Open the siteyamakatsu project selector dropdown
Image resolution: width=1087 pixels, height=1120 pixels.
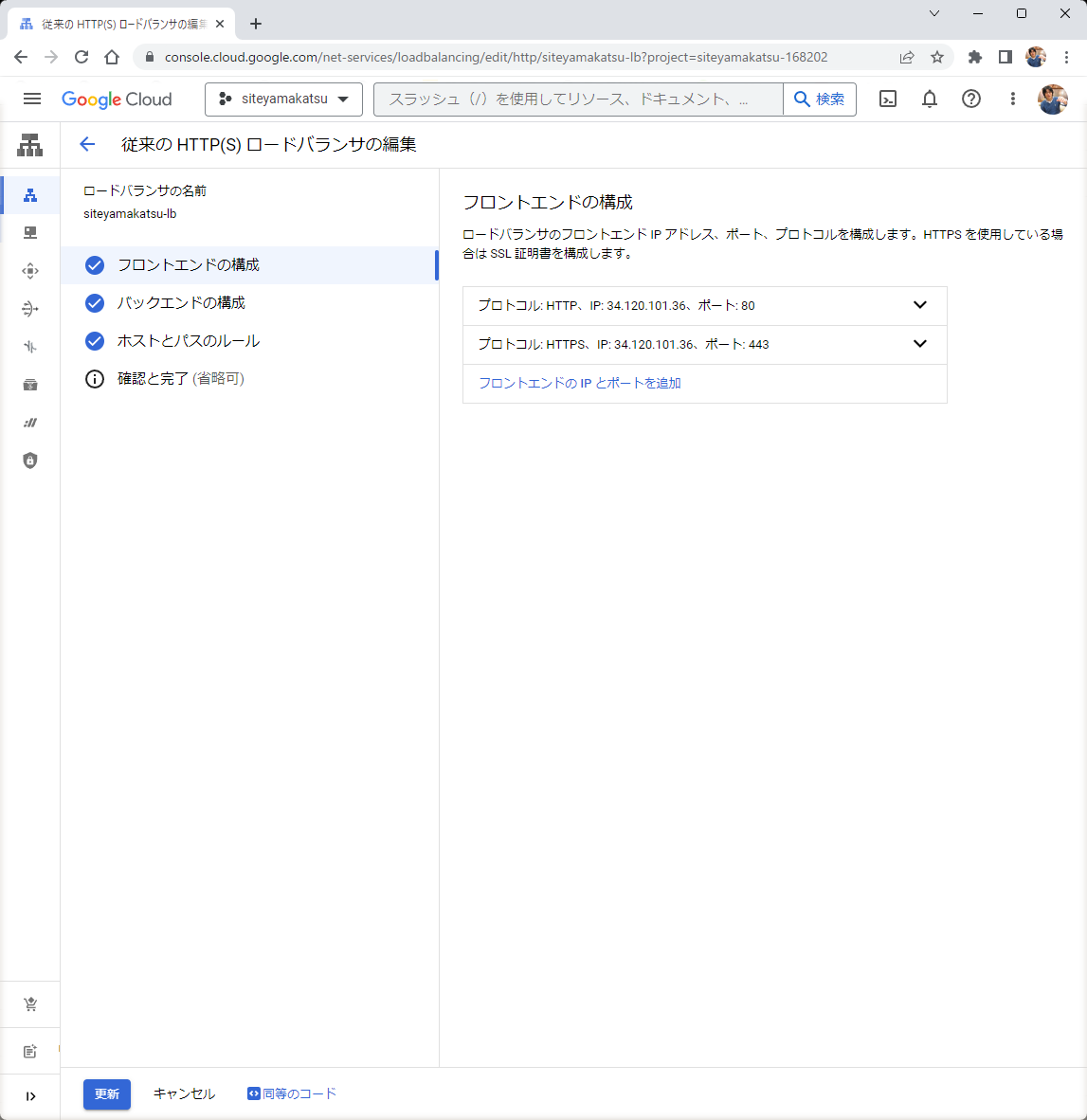tap(283, 99)
